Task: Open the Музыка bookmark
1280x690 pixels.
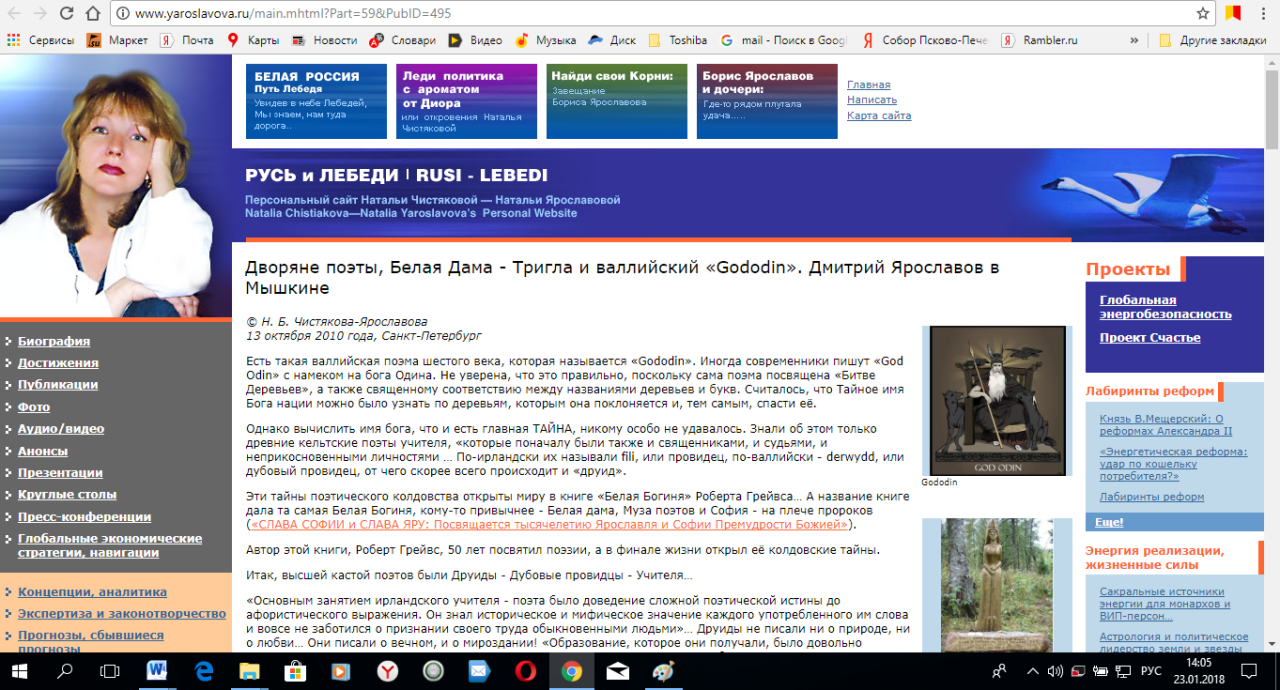Action: [x=545, y=40]
